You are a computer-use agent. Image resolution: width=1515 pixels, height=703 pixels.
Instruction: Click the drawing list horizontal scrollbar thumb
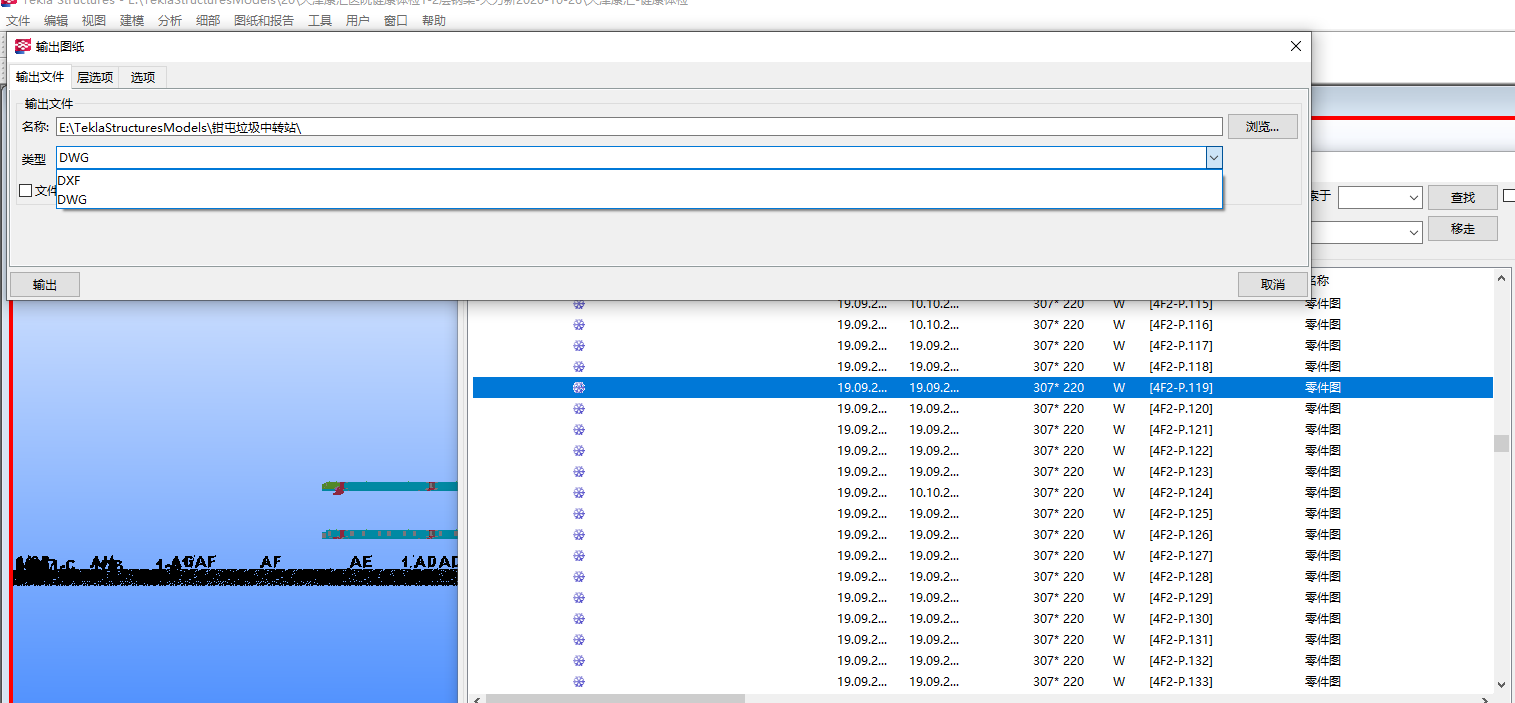coord(615,698)
